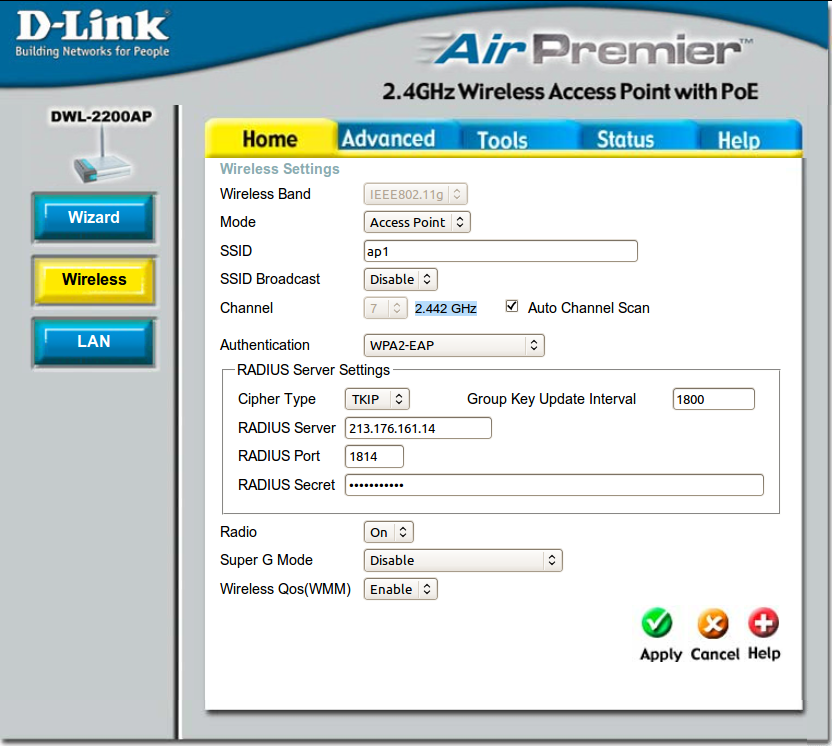Screen dimensions: 832x746
Task: Open the Cipher Type TKIP dropdown
Action: pyautogui.click(x=377, y=399)
